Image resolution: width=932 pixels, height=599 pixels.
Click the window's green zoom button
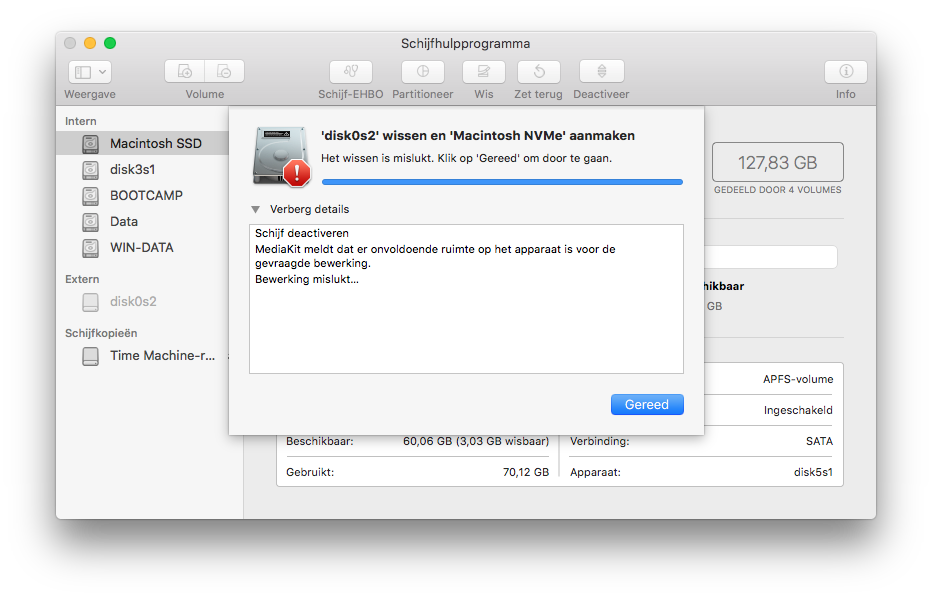click(110, 43)
